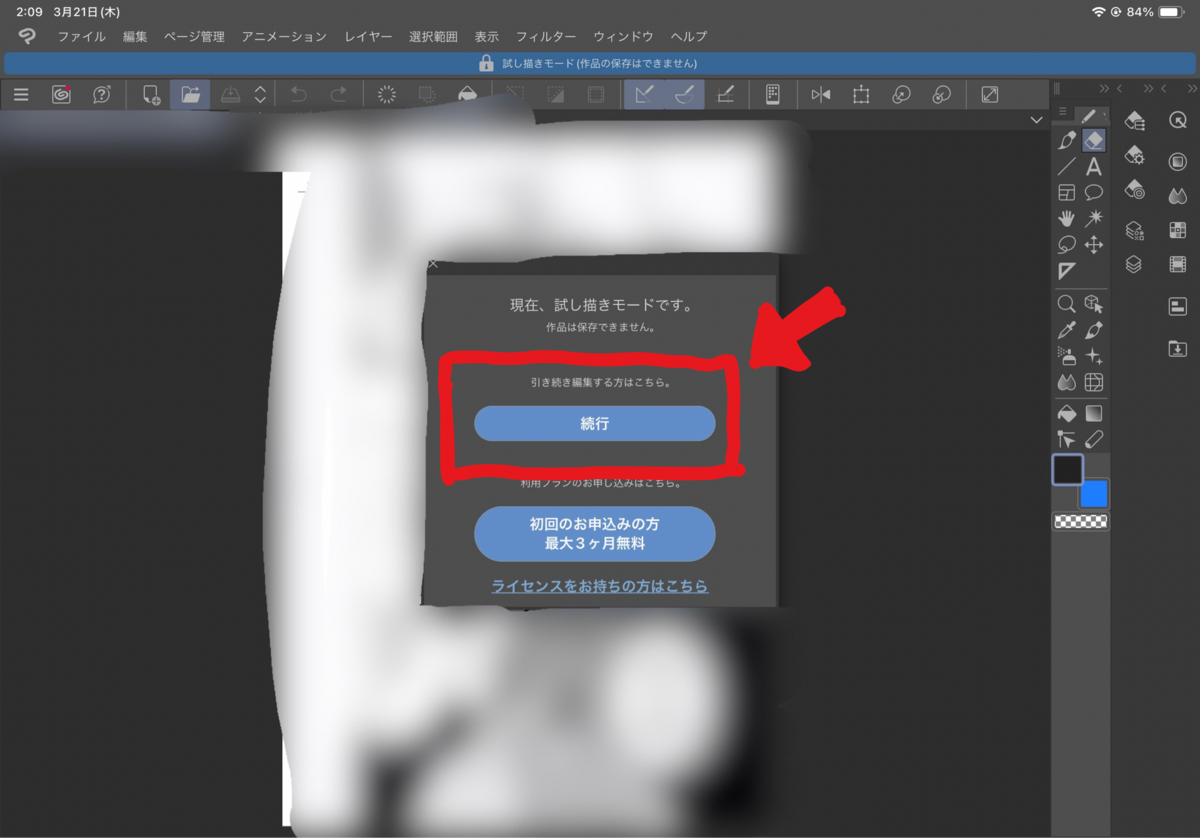The height and width of the screenshot is (838, 1200).
Task: Open the Quick Access panel icon
Action: (x=1177, y=120)
